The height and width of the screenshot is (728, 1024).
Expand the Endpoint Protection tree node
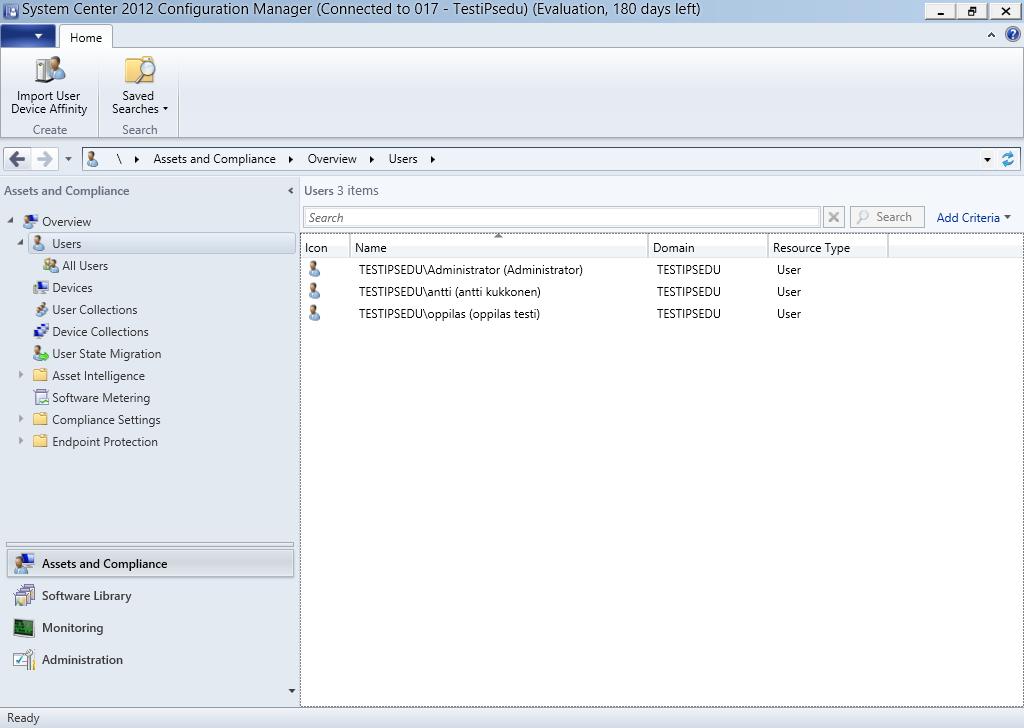point(20,441)
